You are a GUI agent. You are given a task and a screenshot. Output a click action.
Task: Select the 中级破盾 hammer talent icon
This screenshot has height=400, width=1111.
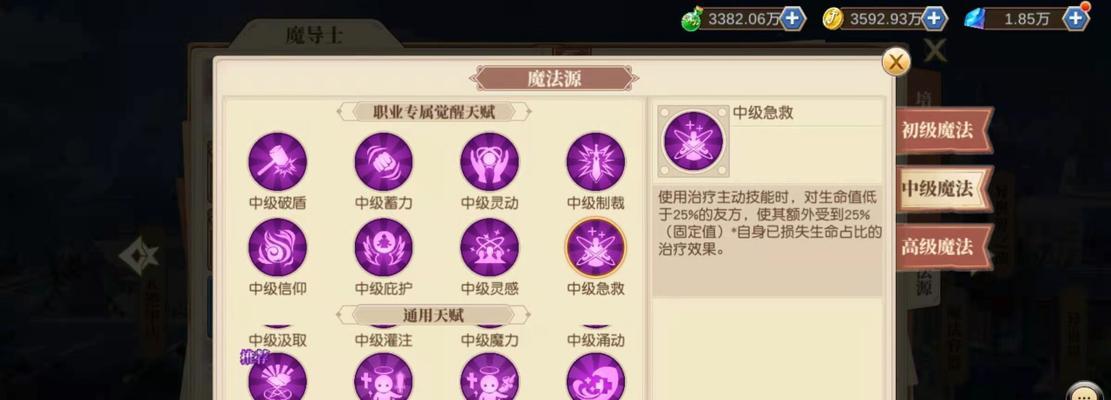278,162
